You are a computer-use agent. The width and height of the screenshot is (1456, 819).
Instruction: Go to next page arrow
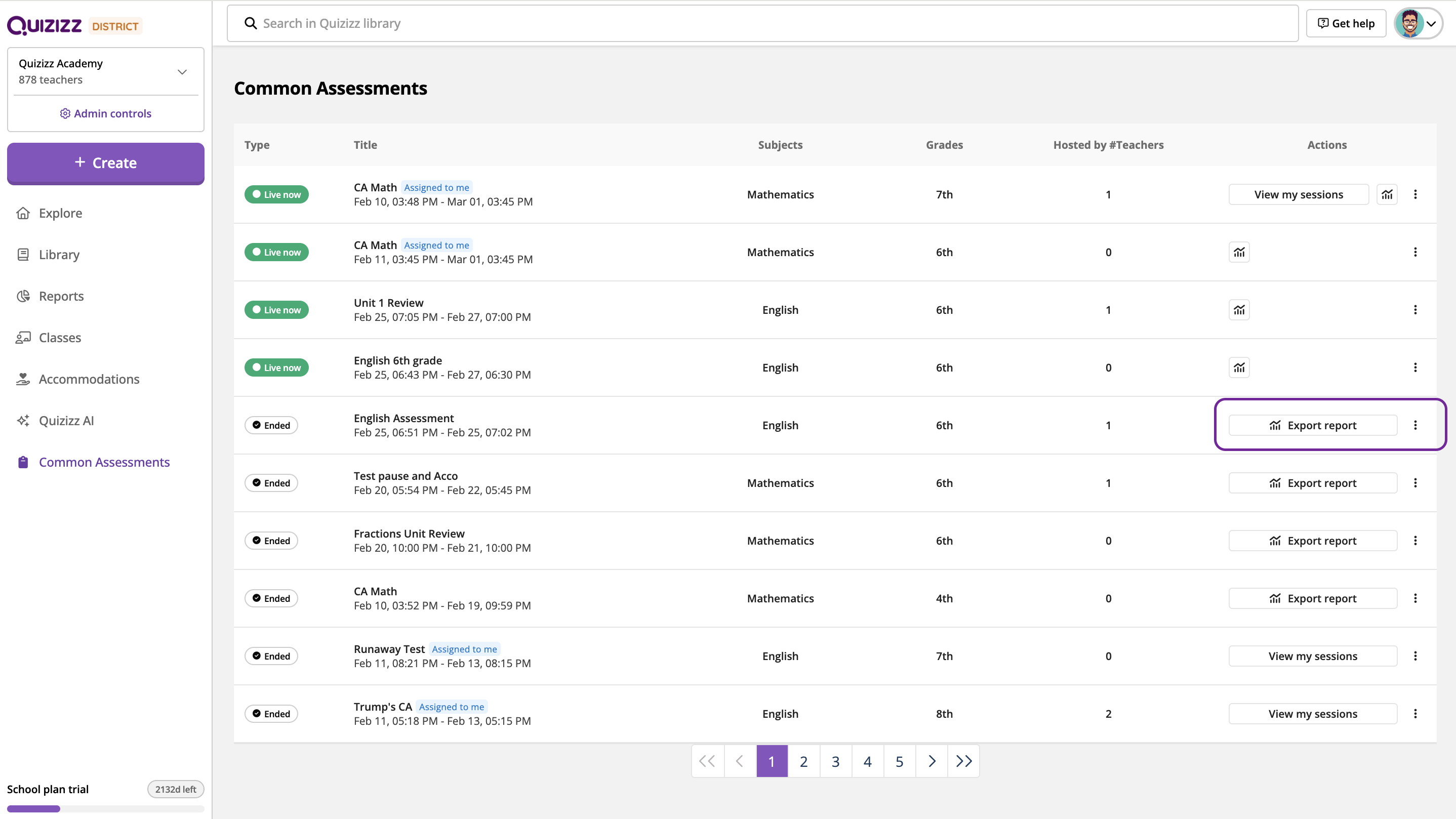coord(932,761)
